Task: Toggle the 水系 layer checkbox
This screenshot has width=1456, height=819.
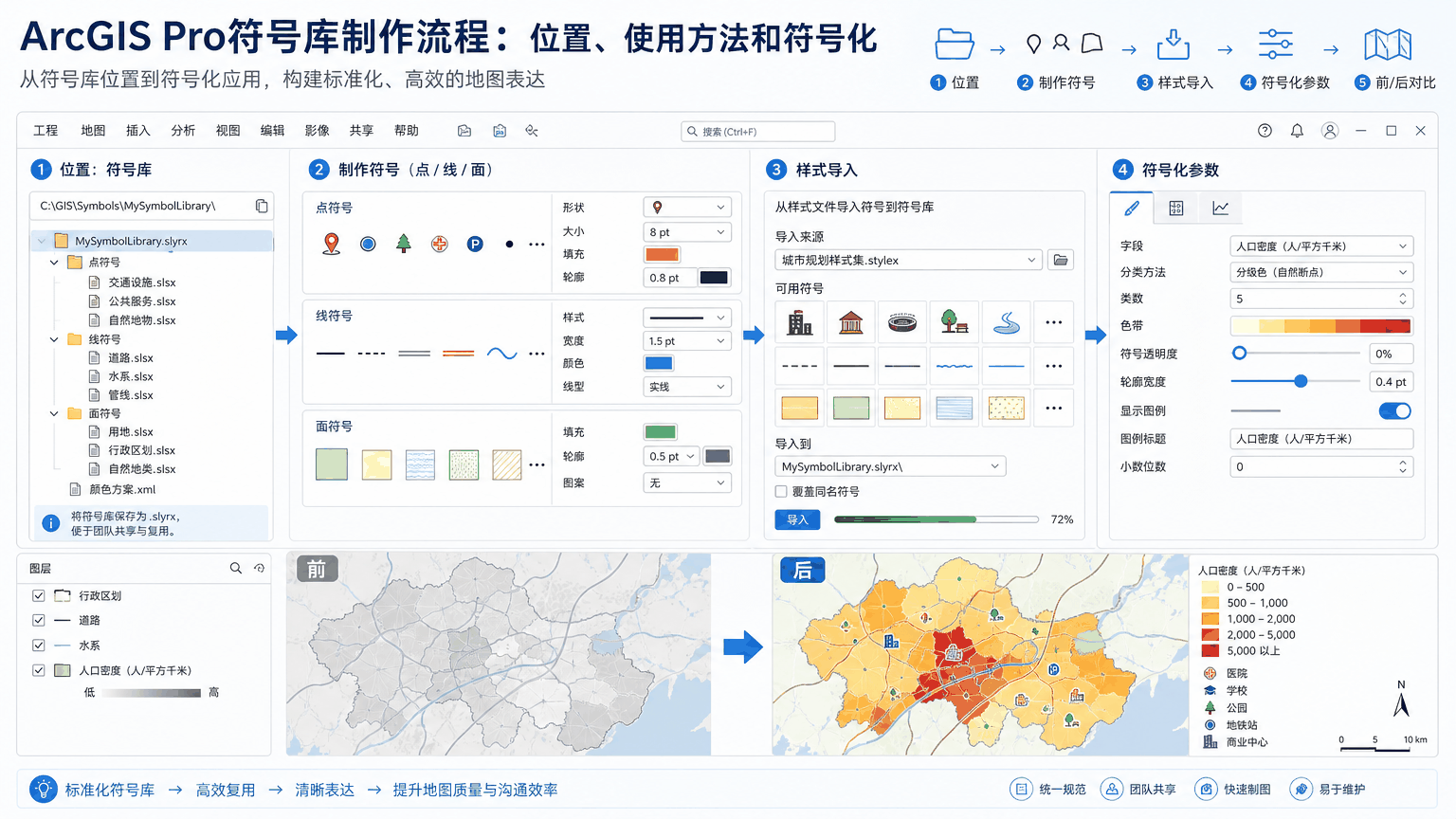Action: (39, 645)
